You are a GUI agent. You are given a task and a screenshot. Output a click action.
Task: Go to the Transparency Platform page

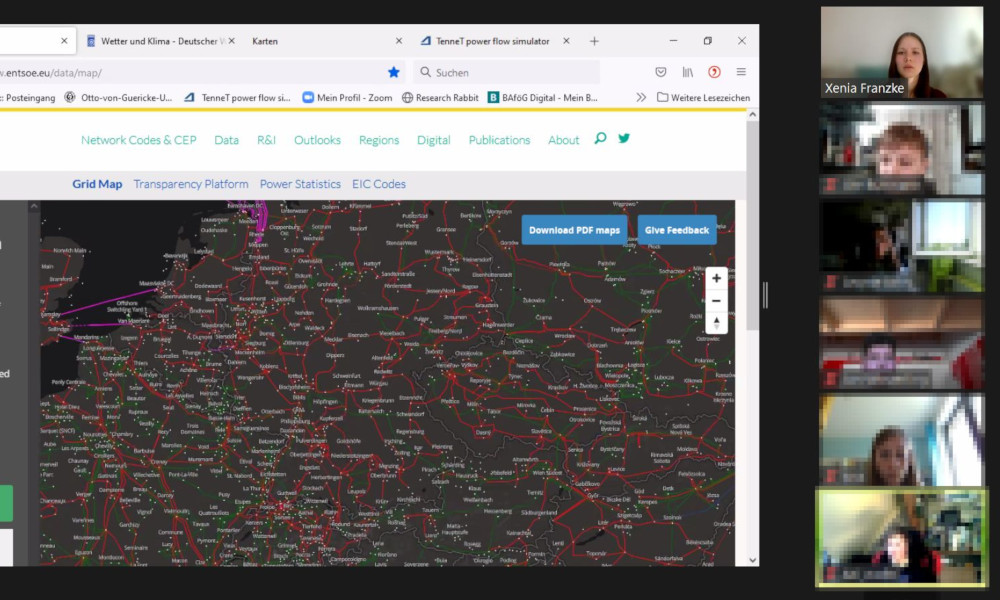click(191, 184)
